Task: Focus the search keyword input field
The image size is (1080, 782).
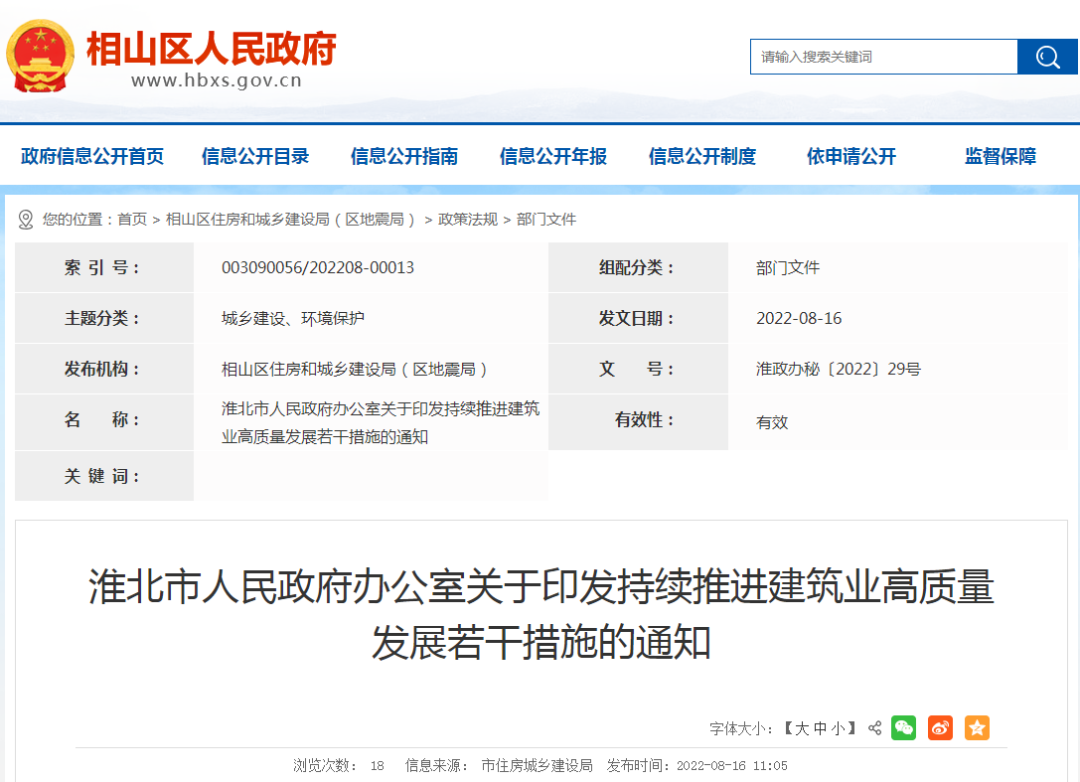Action: click(x=883, y=57)
